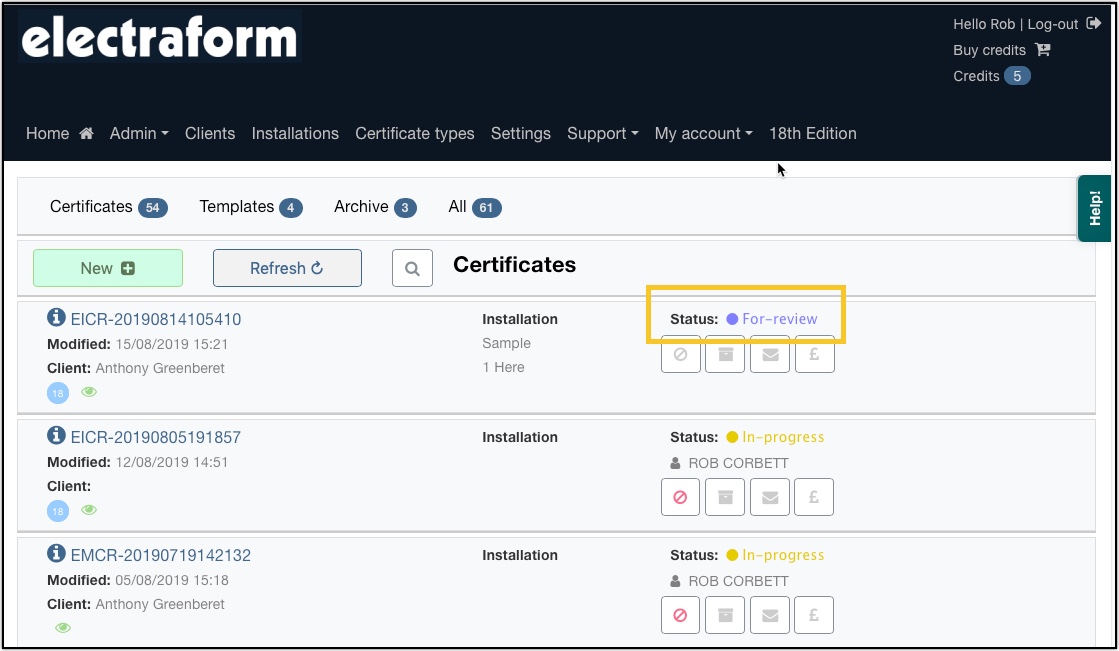Viewport: 1119px width, 651px height.
Task: Click the Refresh button
Action: 287,268
